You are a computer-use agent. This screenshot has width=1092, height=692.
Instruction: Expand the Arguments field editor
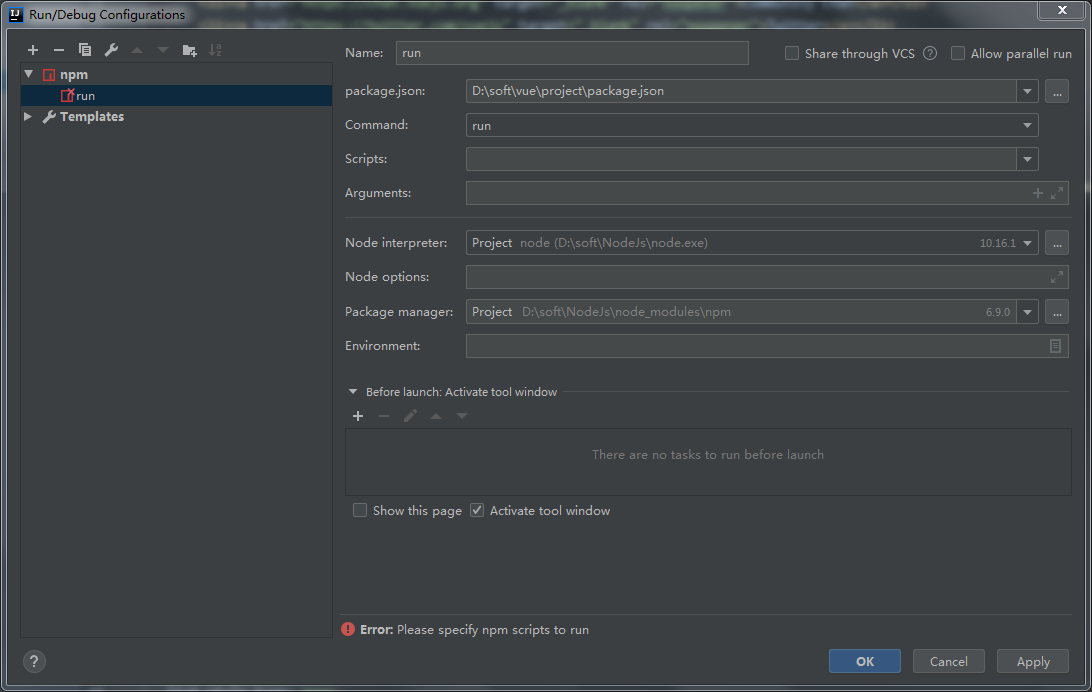[x=1057, y=193]
